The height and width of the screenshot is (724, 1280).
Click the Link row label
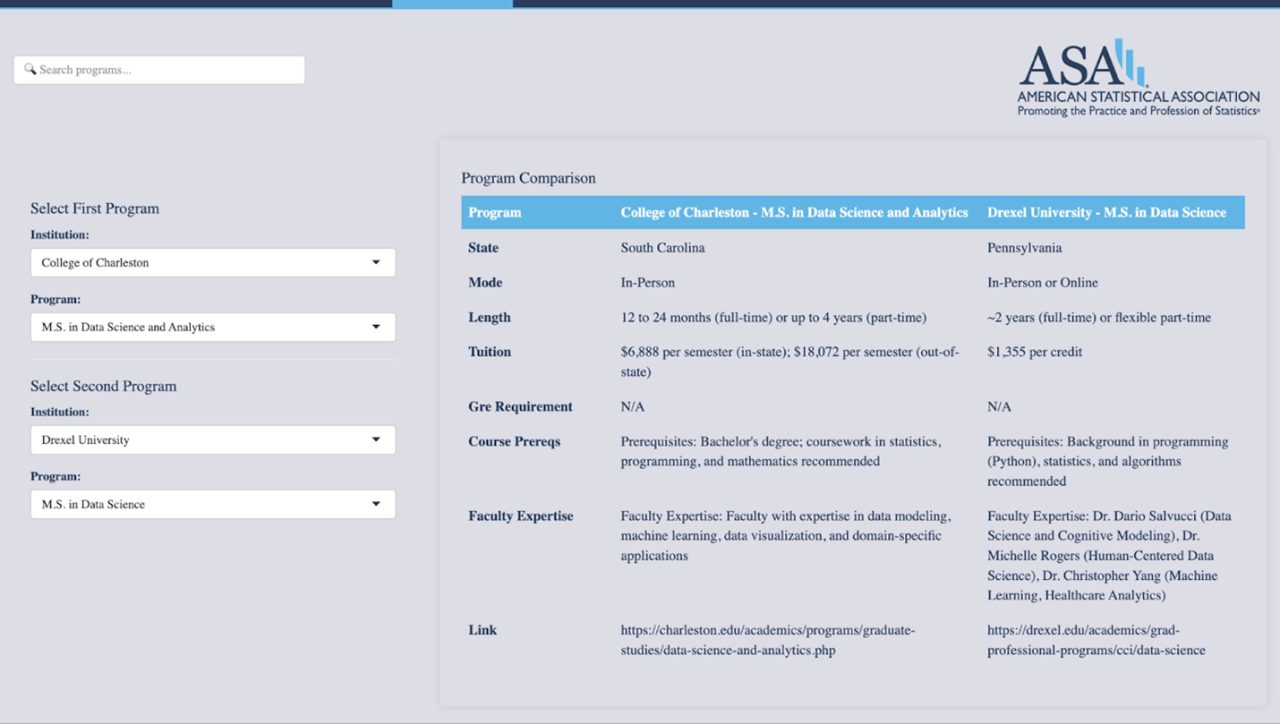[482, 630]
